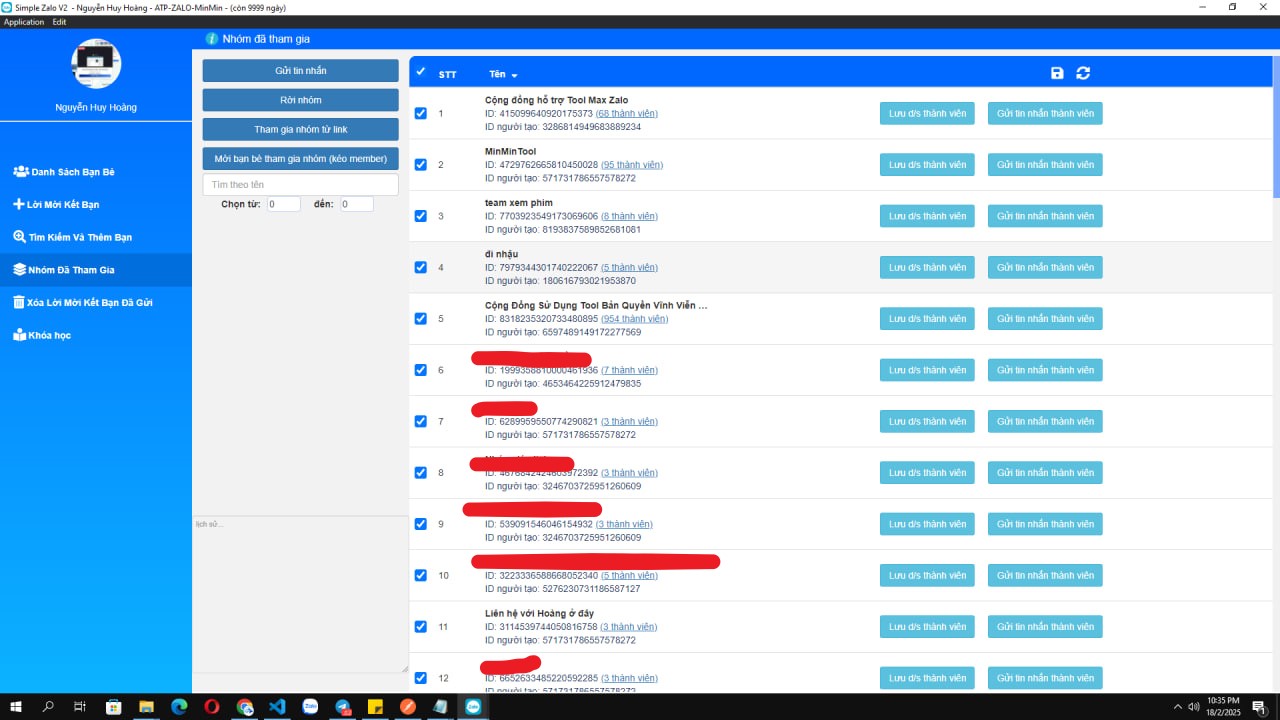Click Lưu d/s thành viên for team xem phim
This screenshot has height=720, width=1280.
927,216
